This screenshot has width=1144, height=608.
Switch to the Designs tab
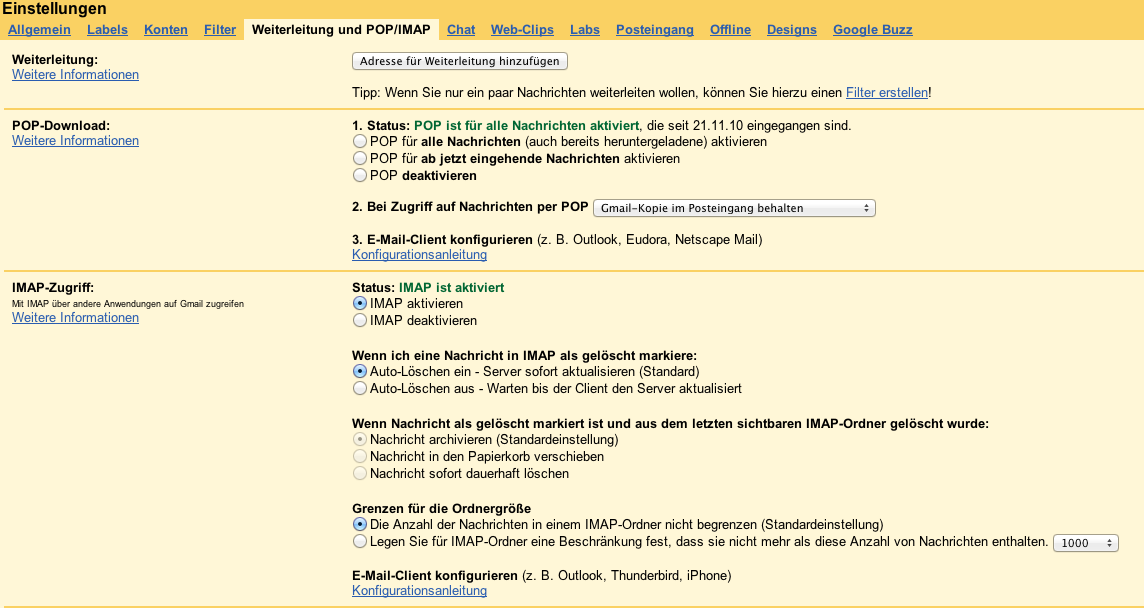[x=792, y=30]
